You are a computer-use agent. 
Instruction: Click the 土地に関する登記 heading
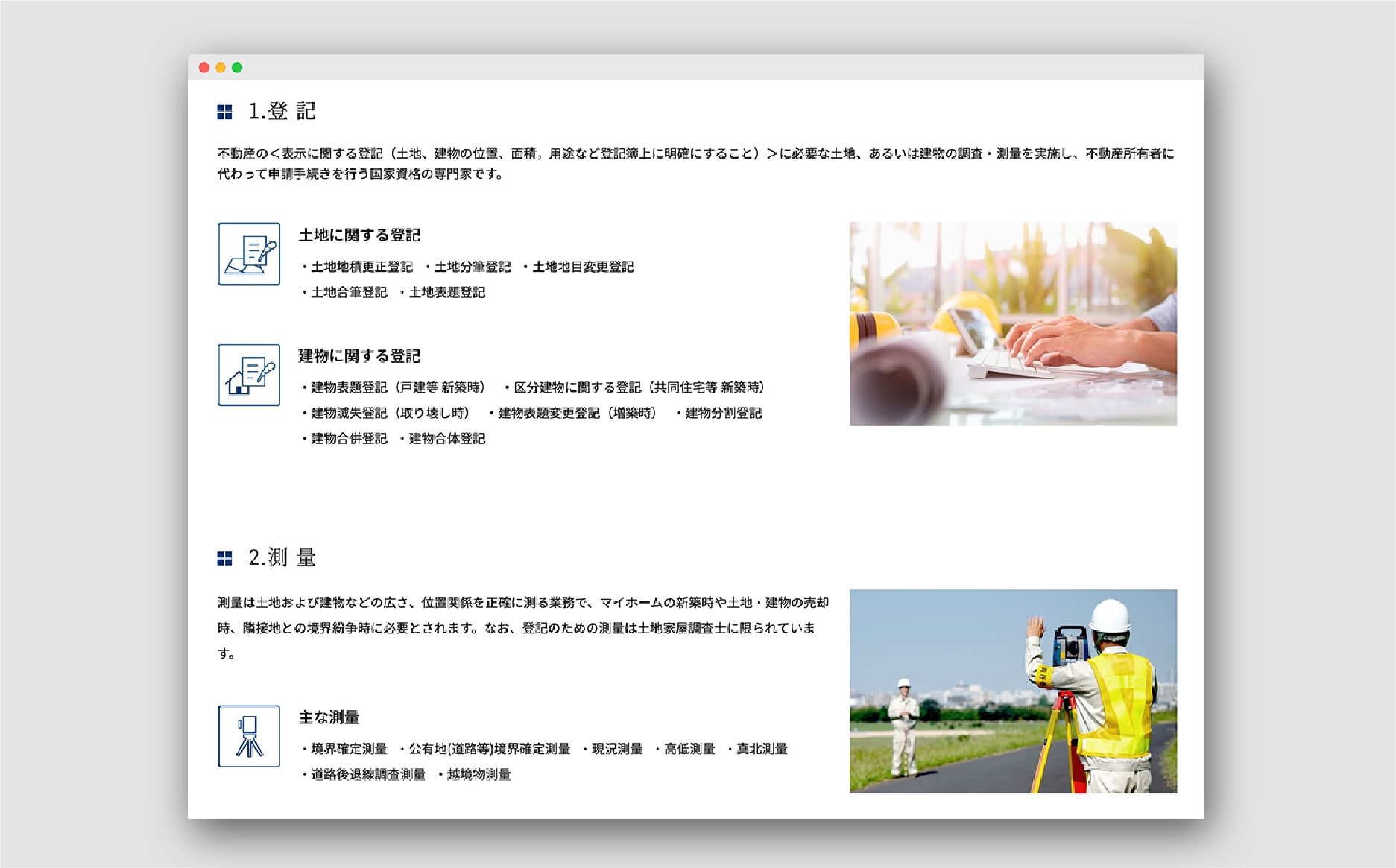[x=360, y=235]
